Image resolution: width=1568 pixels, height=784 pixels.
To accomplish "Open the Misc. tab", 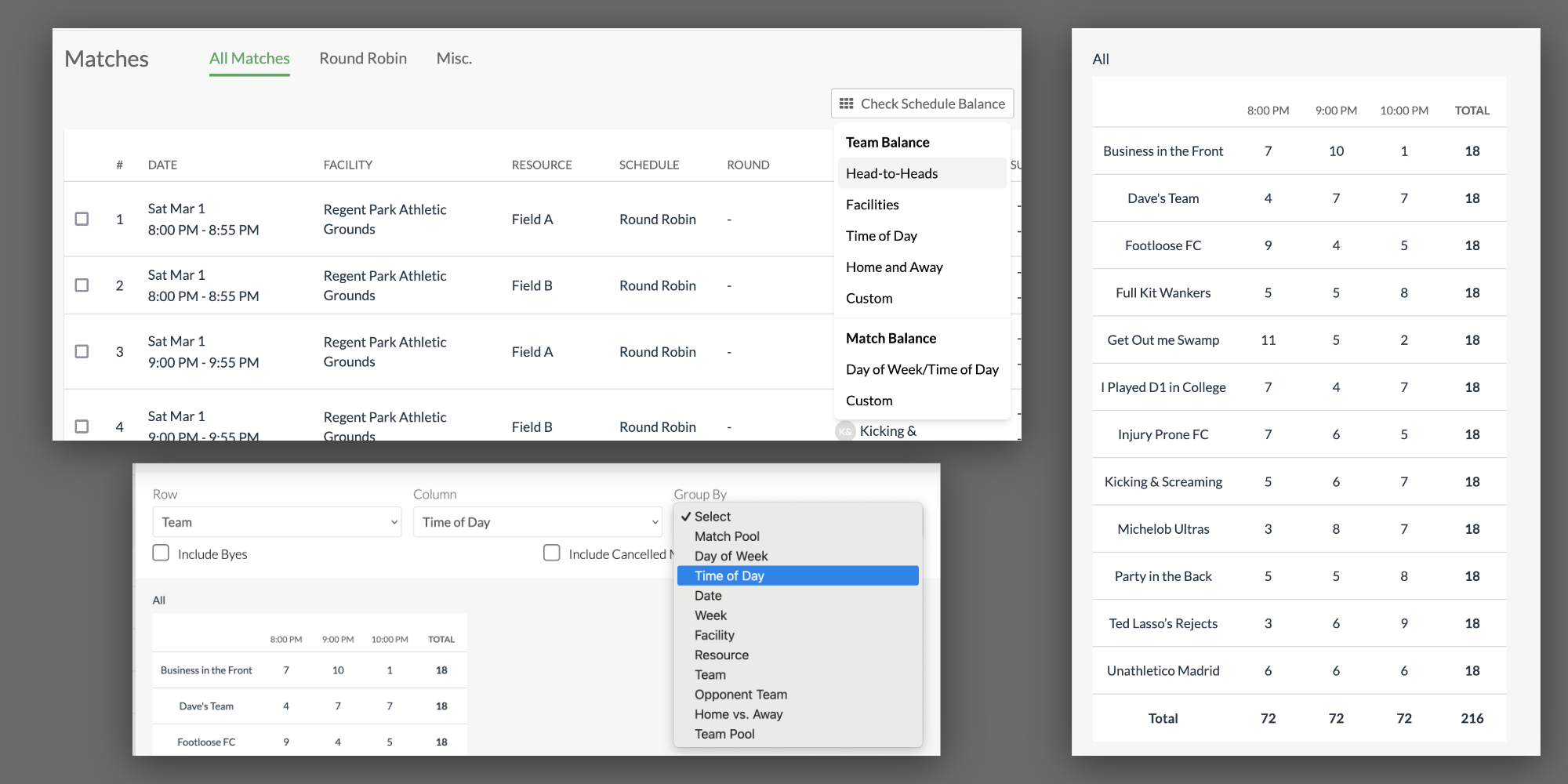I will 454,59.
